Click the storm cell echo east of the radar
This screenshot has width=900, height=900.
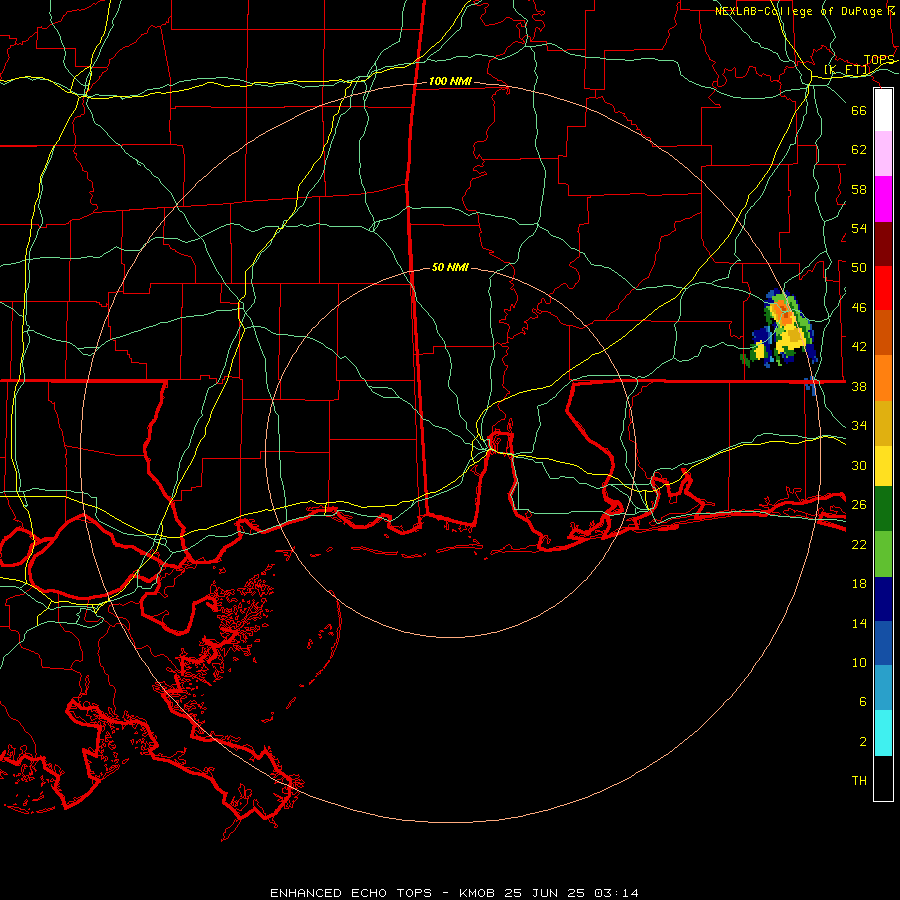coord(781,330)
